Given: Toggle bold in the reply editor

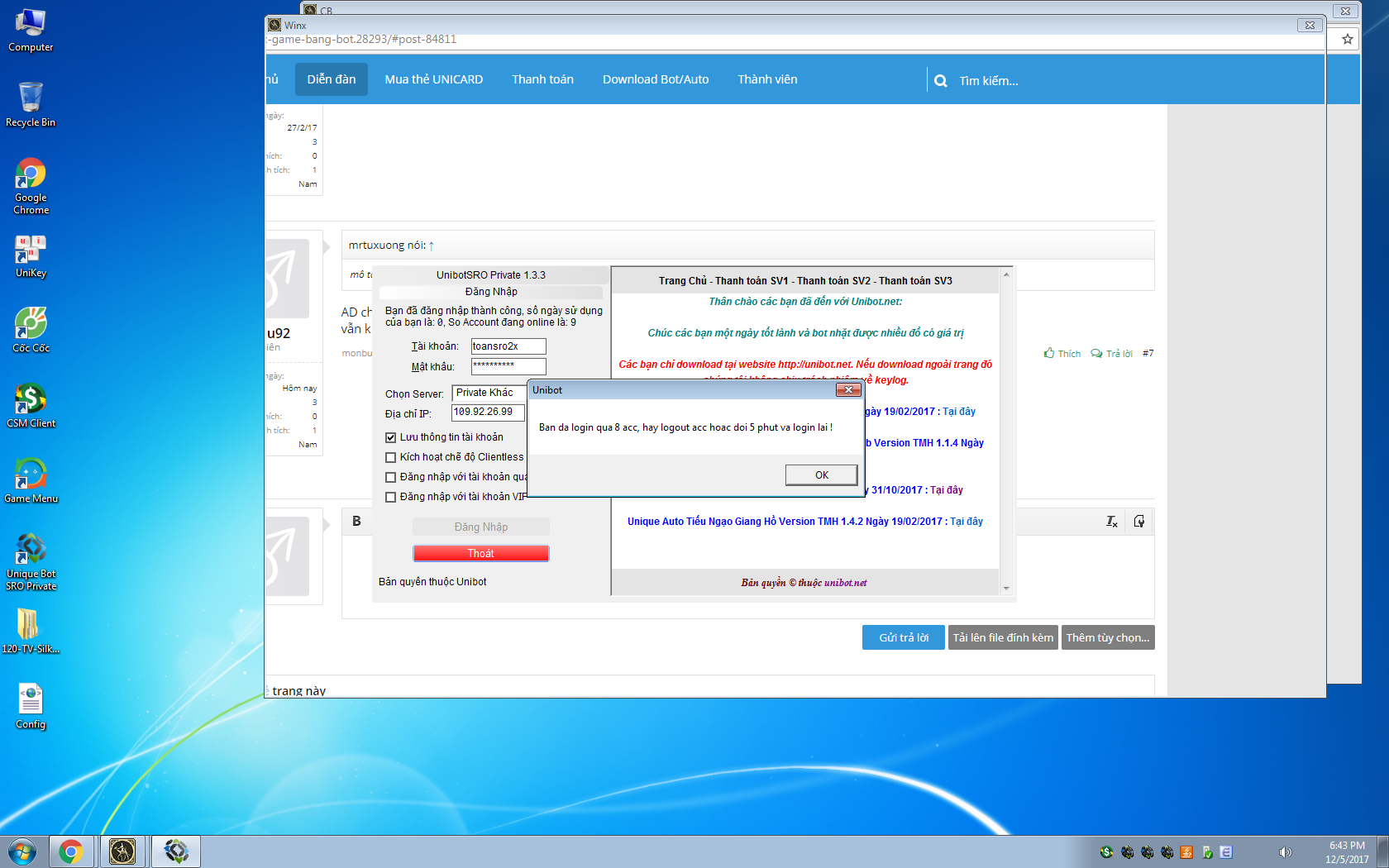Looking at the screenshot, I should (x=356, y=521).
